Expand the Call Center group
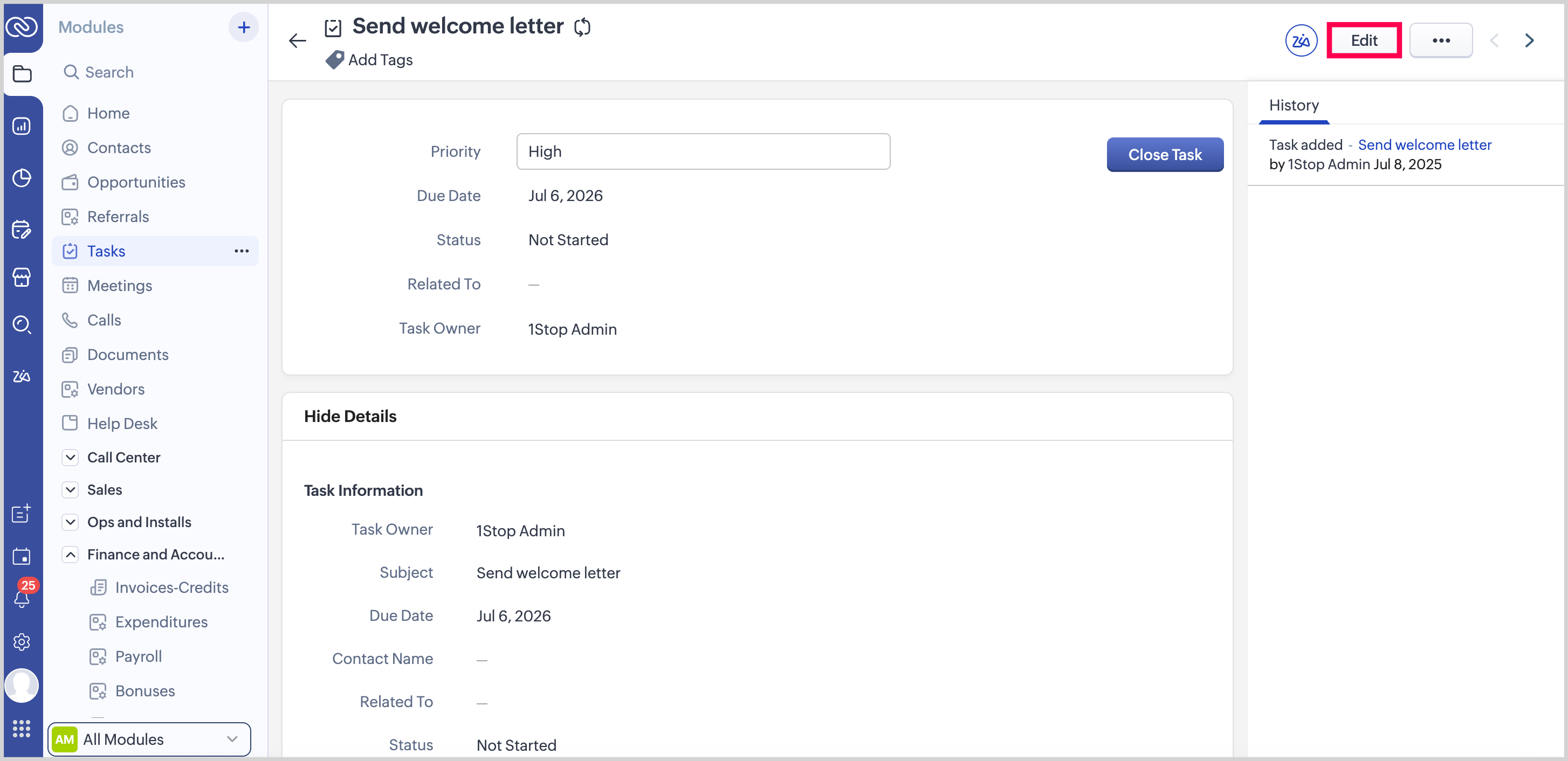1568x761 pixels. coord(71,458)
